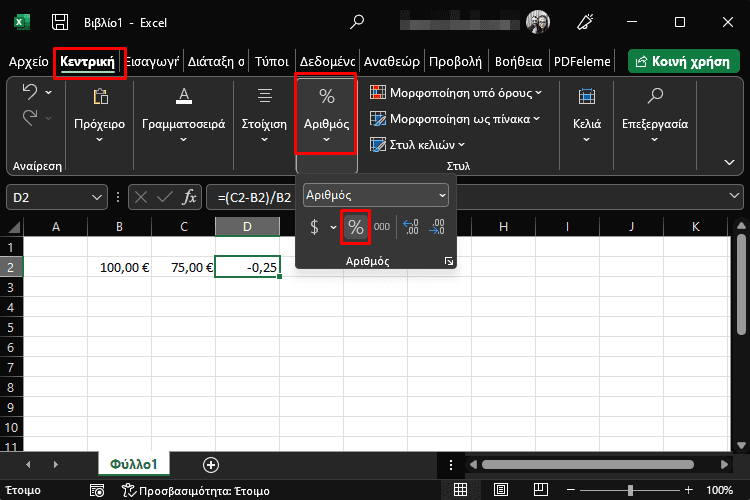Viewport: 750px width, 500px height.
Task: Expand the Undo history dropdown arrow
Action: pos(49,92)
